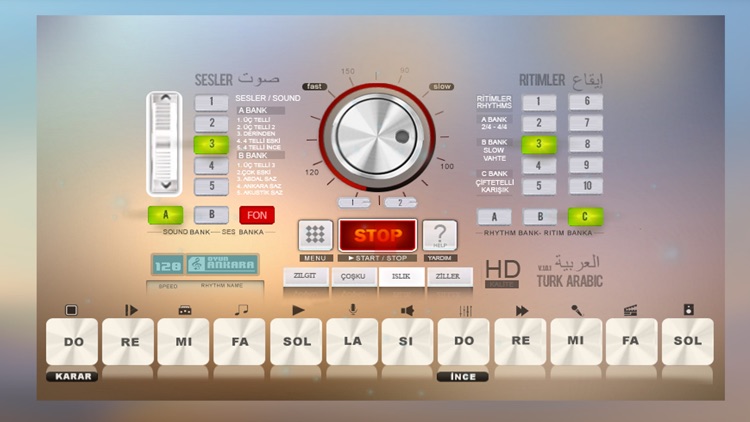Select sound number 5 in SESLER
The height and width of the screenshot is (422, 750).
coord(211,186)
